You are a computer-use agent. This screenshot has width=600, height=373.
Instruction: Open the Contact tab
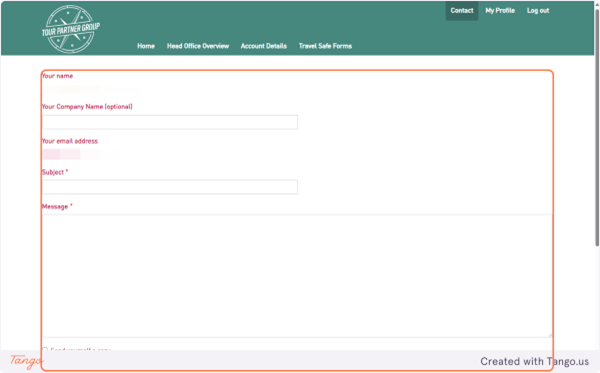(462, 11)
